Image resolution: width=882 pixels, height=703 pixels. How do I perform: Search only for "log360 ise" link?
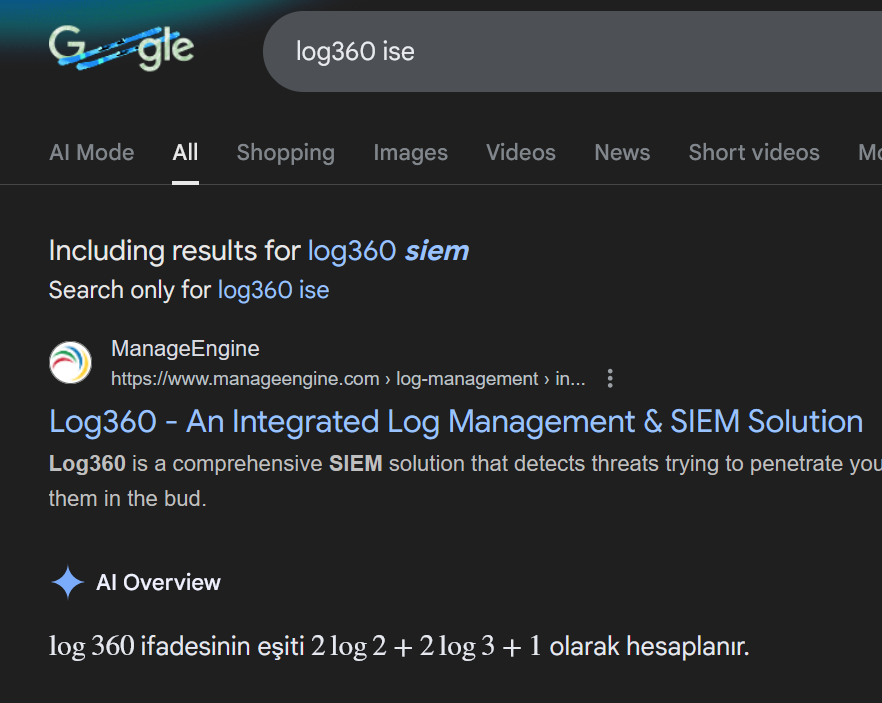pyautogui.click(x=273, y=291)
